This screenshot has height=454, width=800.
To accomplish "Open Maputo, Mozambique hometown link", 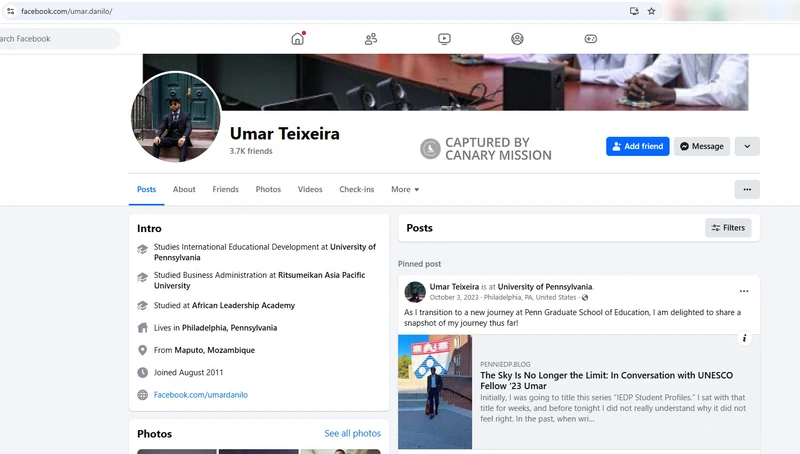I will (215, 350).
